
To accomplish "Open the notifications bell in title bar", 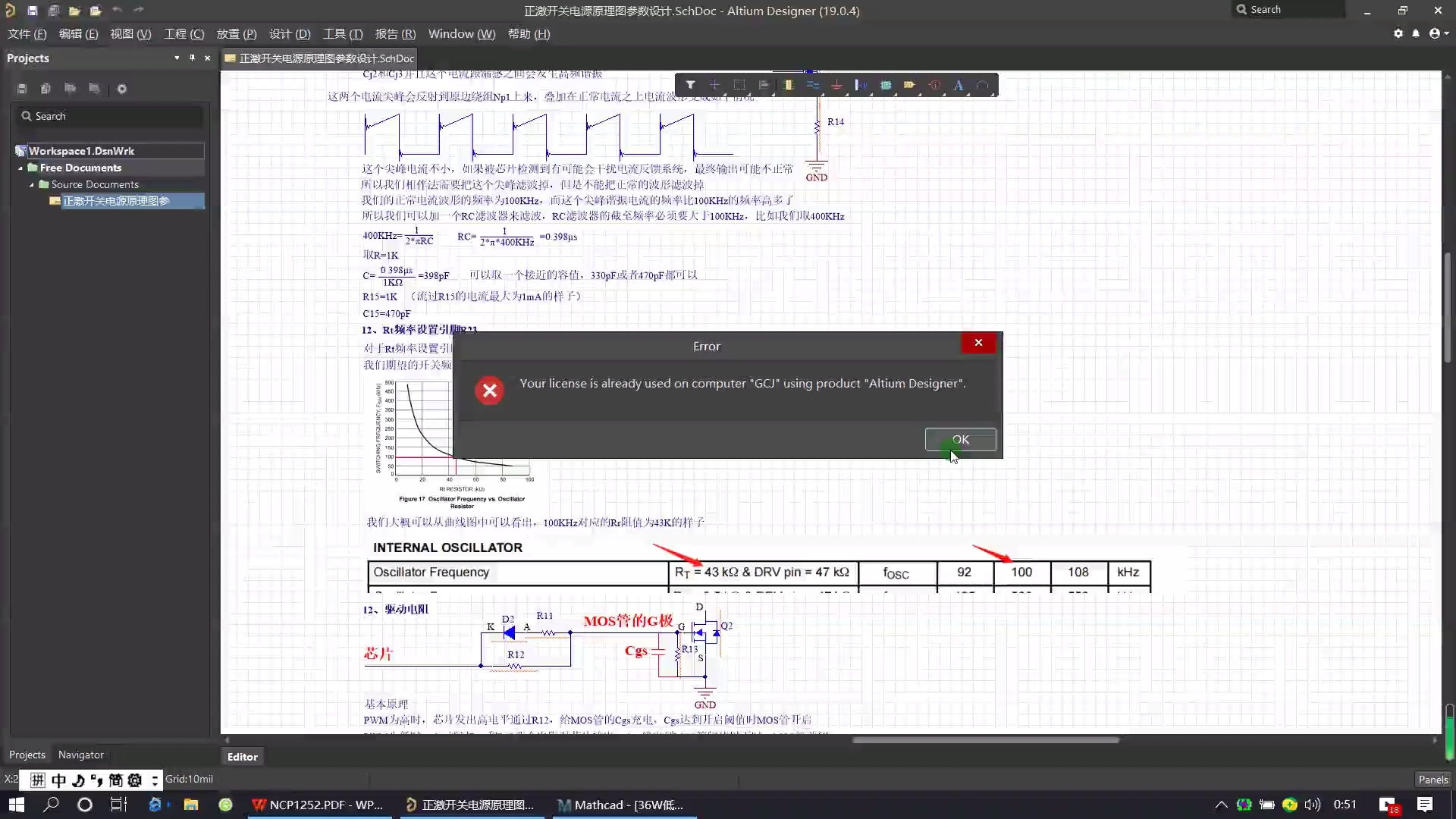I will pyautogui.click(x=1416, y=33).
